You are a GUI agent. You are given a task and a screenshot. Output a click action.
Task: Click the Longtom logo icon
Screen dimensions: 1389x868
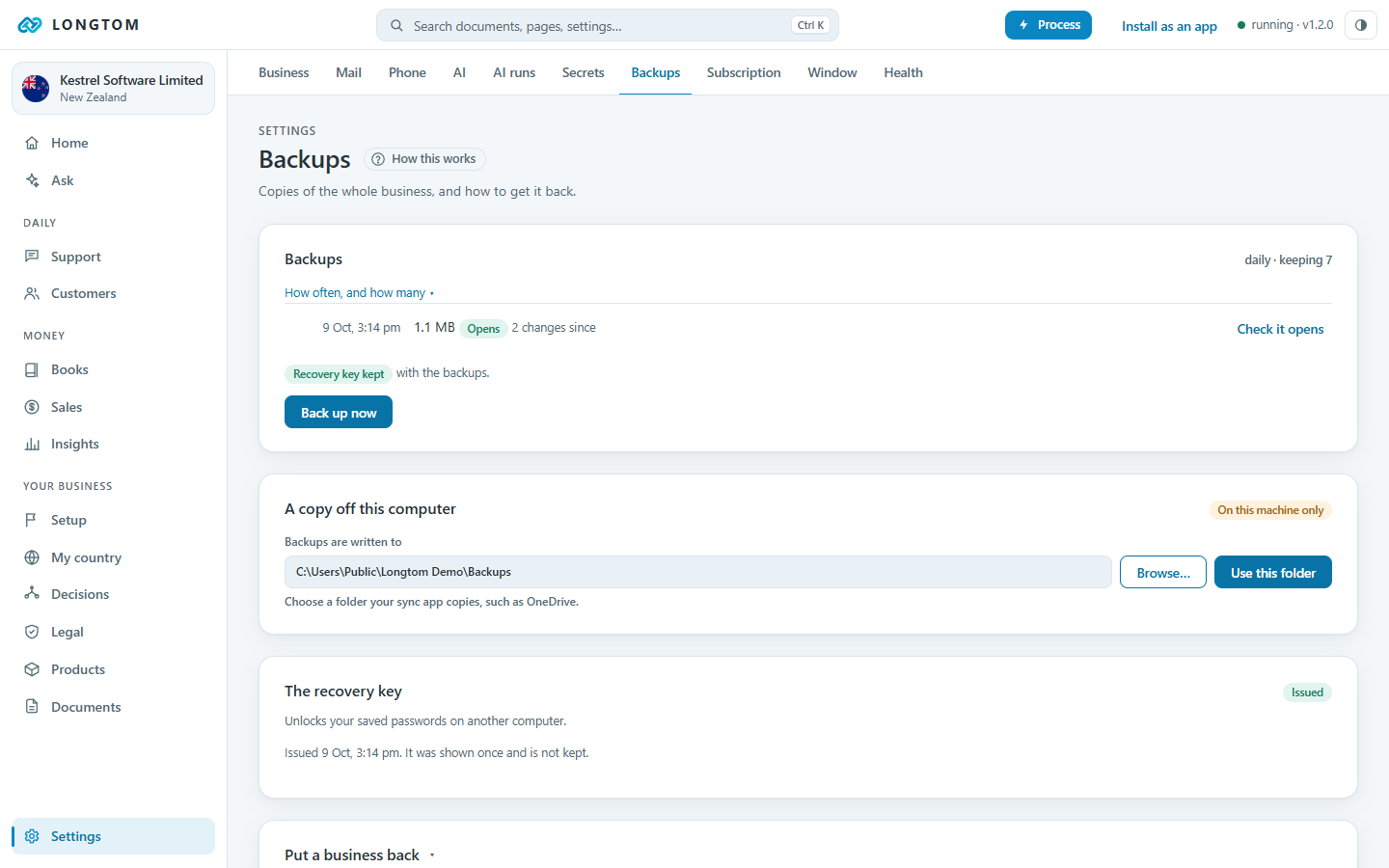pyautogui.click(x=30, y=25)
